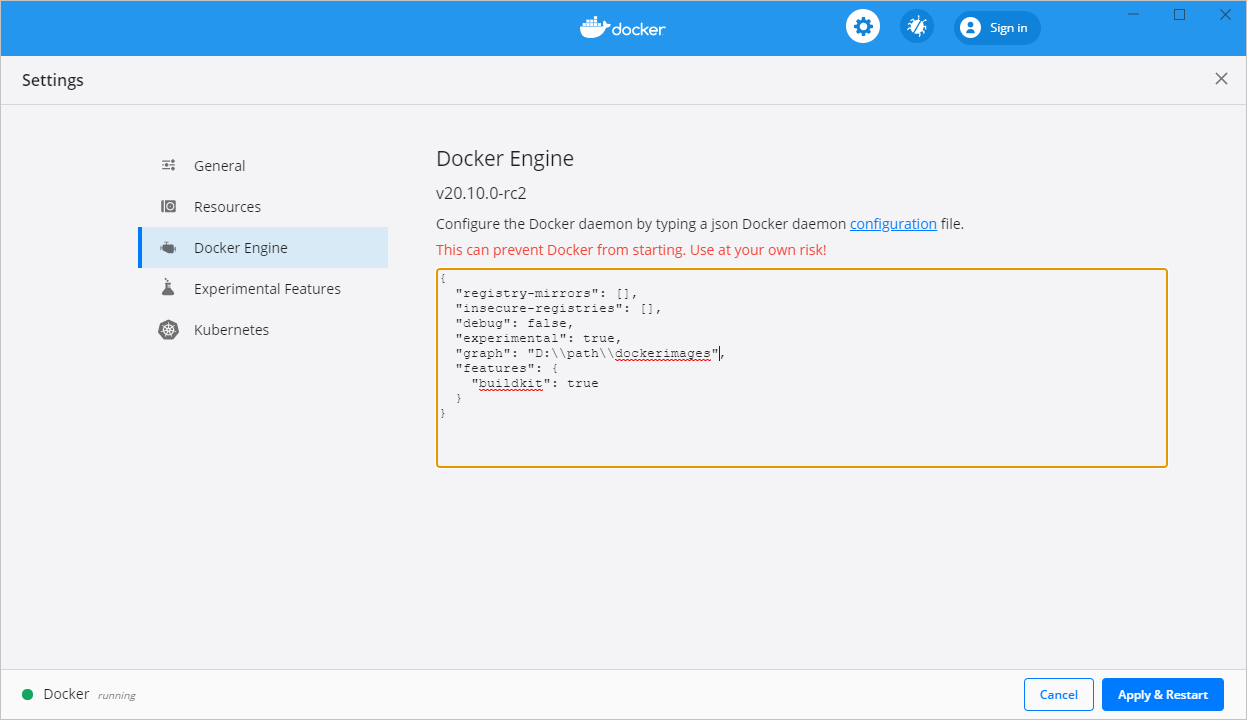
Task: Open the Resources settings section
Action: click(227, 206)
